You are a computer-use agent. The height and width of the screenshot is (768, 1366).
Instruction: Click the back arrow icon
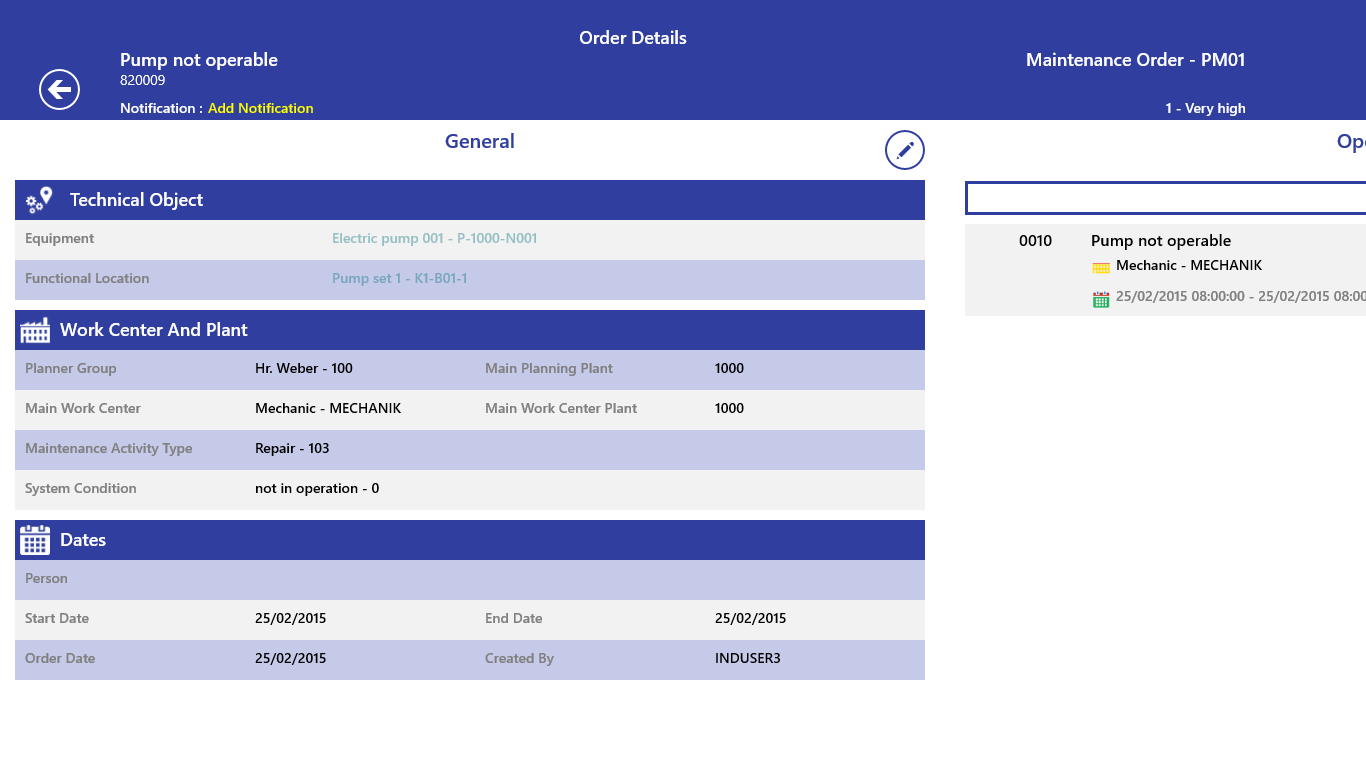tap(59, 90)
